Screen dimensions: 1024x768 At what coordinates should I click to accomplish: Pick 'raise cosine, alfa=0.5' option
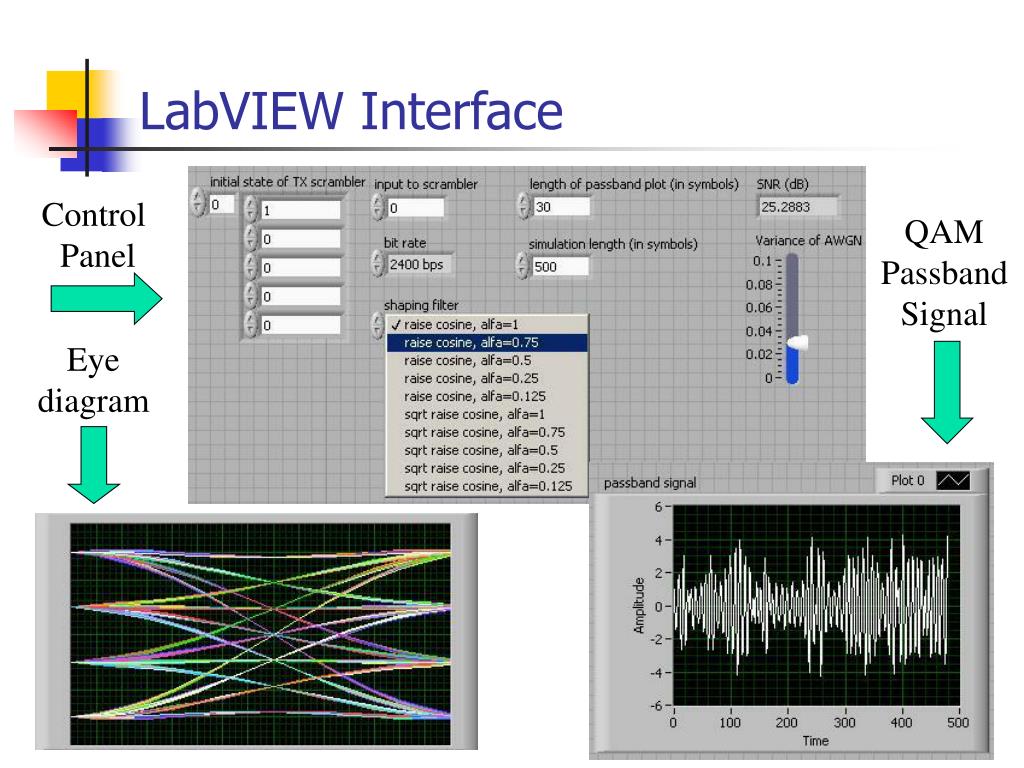click(x=487, y=360)
